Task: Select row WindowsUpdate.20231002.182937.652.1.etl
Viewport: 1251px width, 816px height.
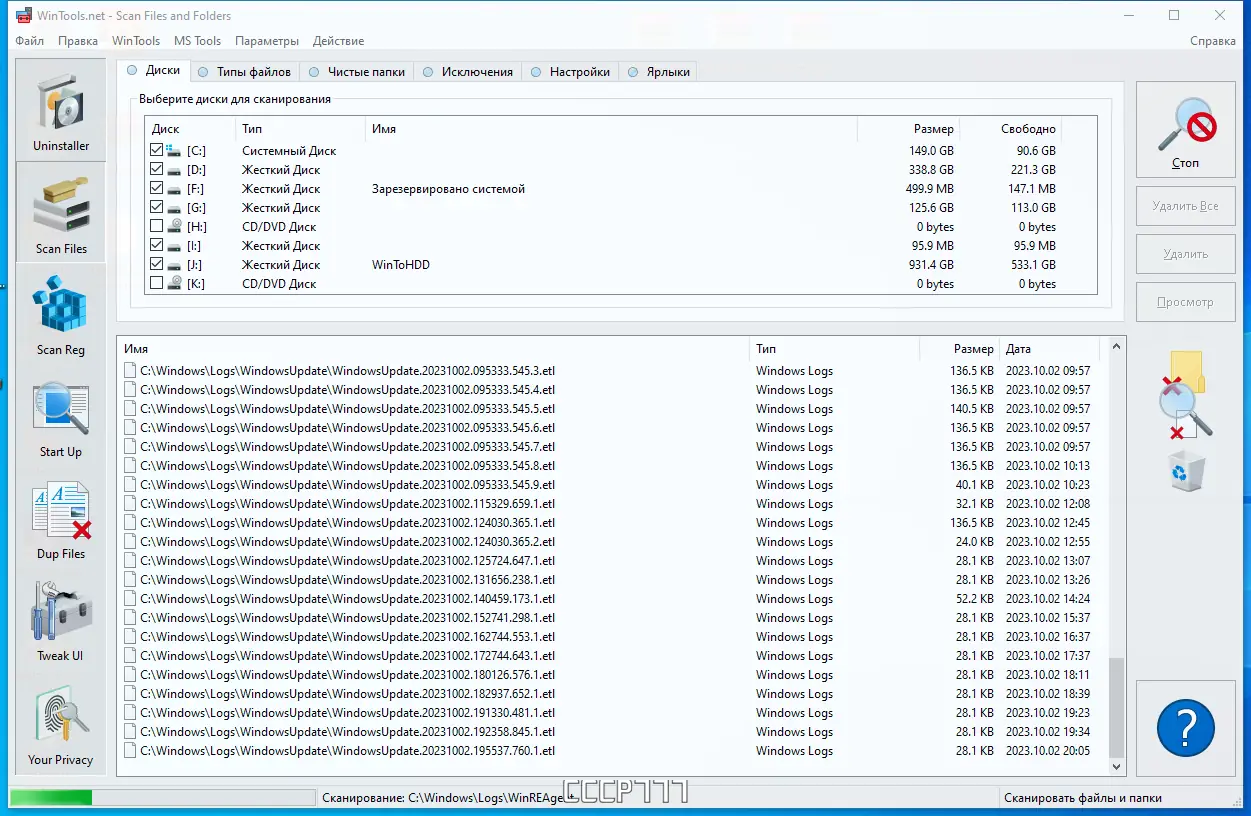Action: 612,694
